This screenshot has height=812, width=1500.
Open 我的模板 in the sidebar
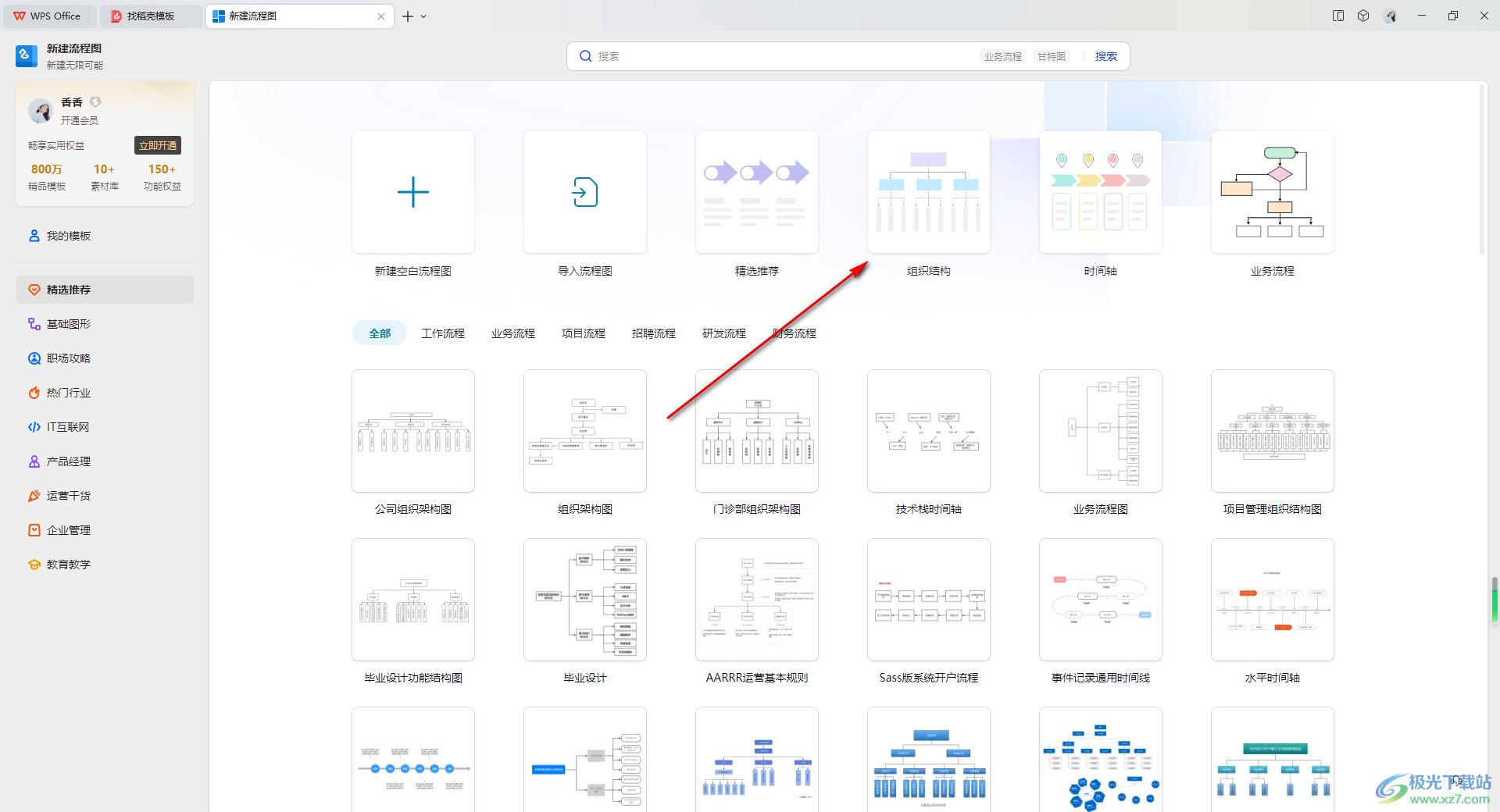coord(105,236)
